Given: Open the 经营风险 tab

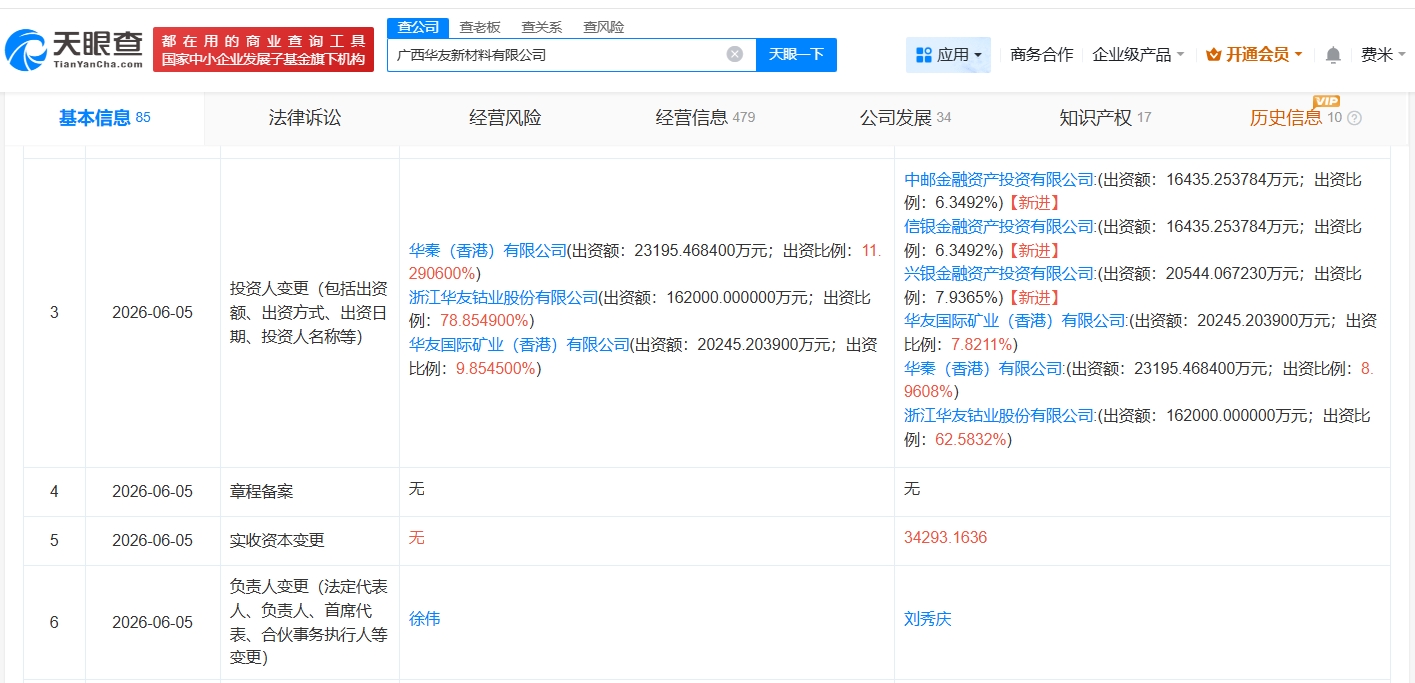Looking at the screenshot, I should point(505,118).
